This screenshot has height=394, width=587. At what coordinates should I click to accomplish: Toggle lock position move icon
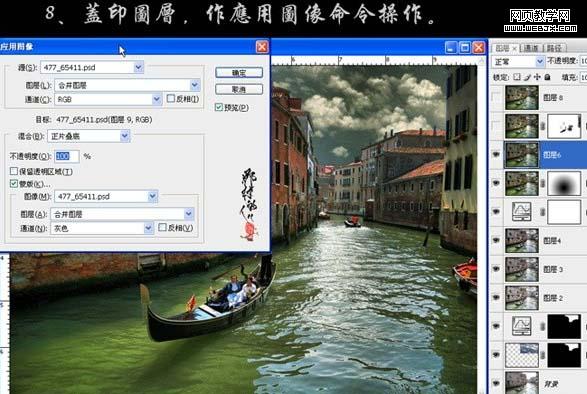pyautogui.click(x=537, y=77)
